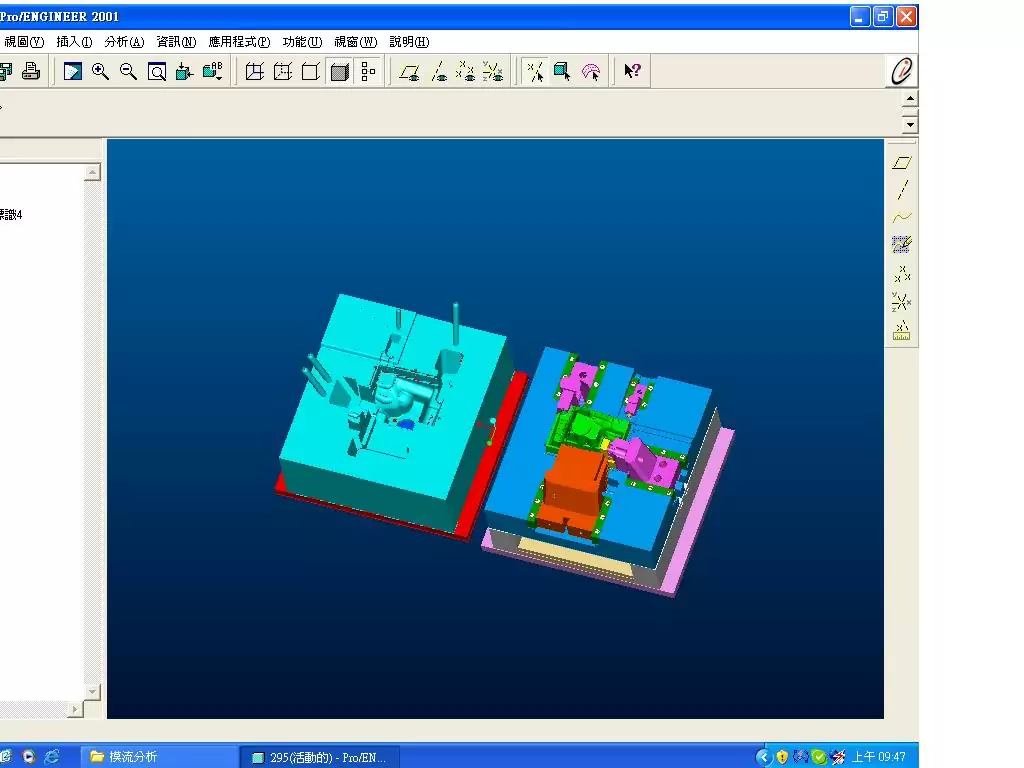
Task: Enable shaded display mode
Action: pos(339,71)
